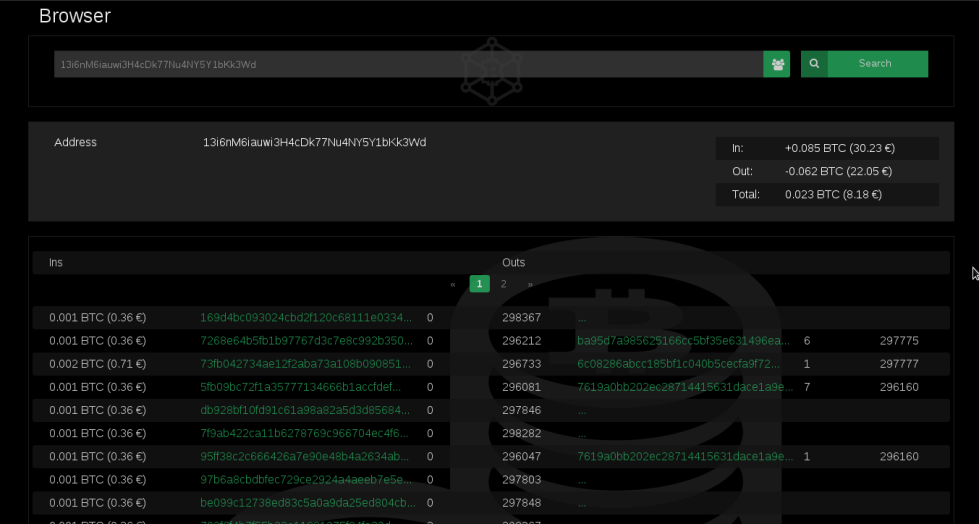Click the magnifier icon next to Search

tap(814, 64)
